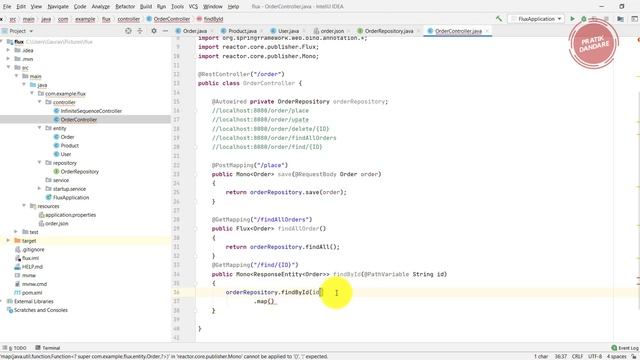The height and width of the screenshot is (360, 640).
Task: Click the CRLF line separator indicator
Action: (x=577, y=356)
